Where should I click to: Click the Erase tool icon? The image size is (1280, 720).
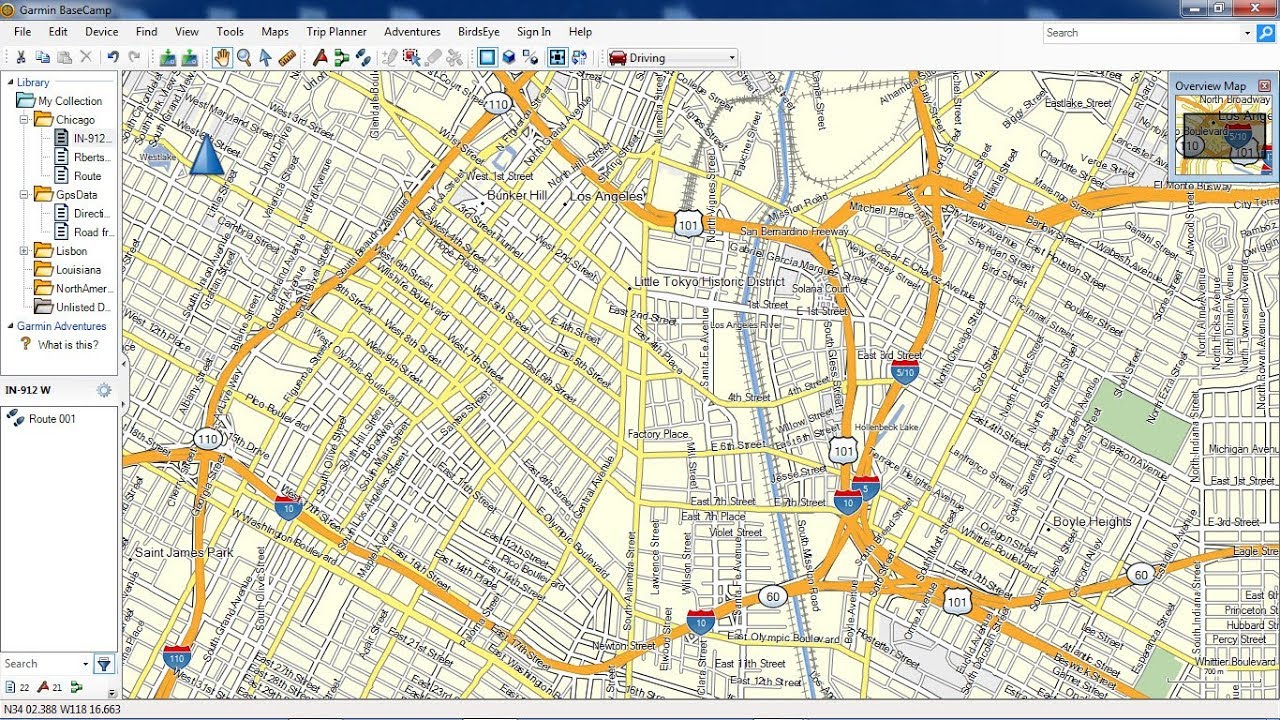coord(433,58)
